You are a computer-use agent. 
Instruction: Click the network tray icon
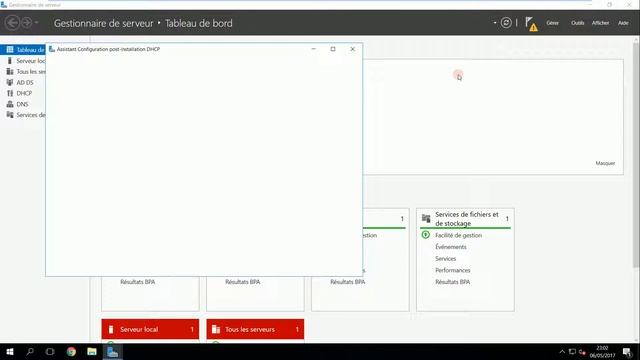click(x=572, y=352)
